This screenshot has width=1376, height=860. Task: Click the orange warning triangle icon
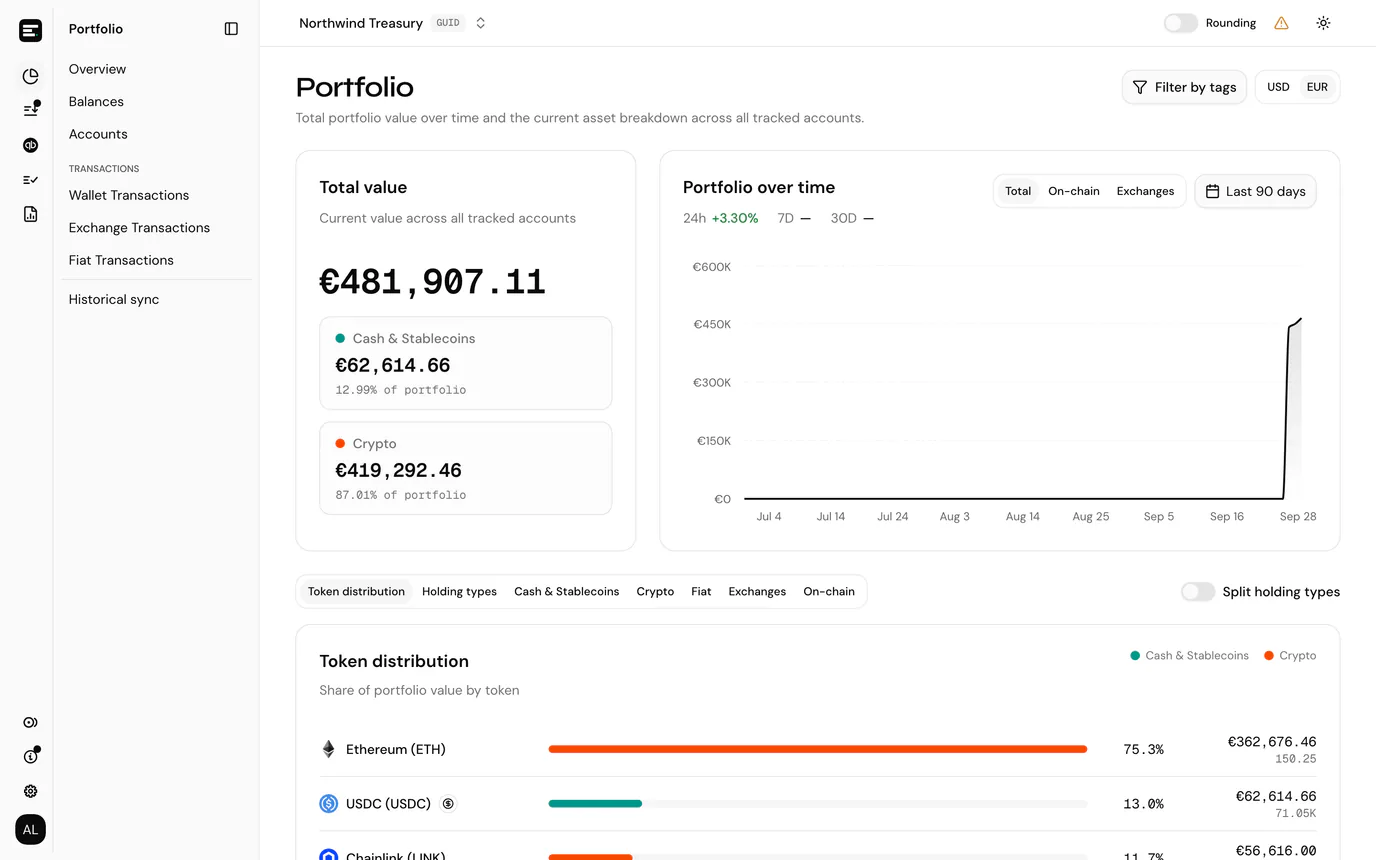[x=1281, y=23]
